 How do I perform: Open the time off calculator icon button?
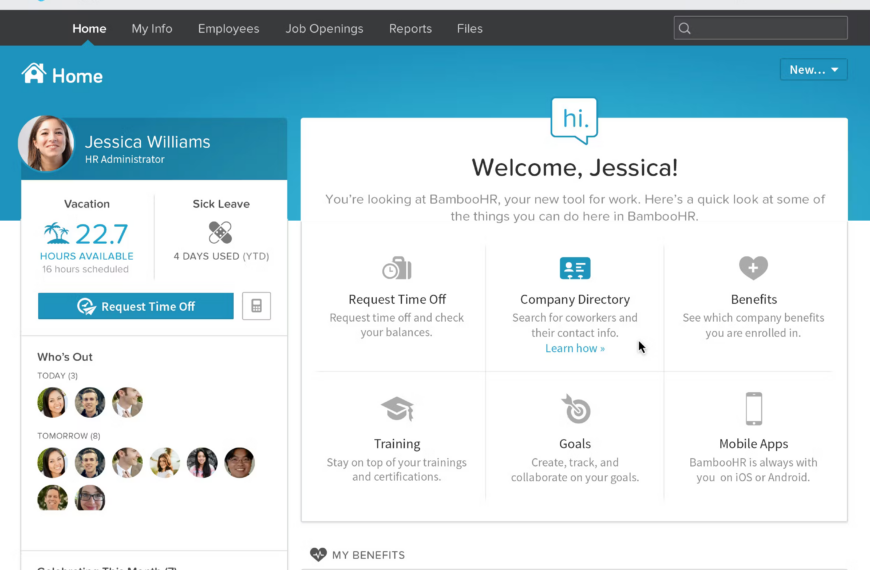tap(256, 306)
